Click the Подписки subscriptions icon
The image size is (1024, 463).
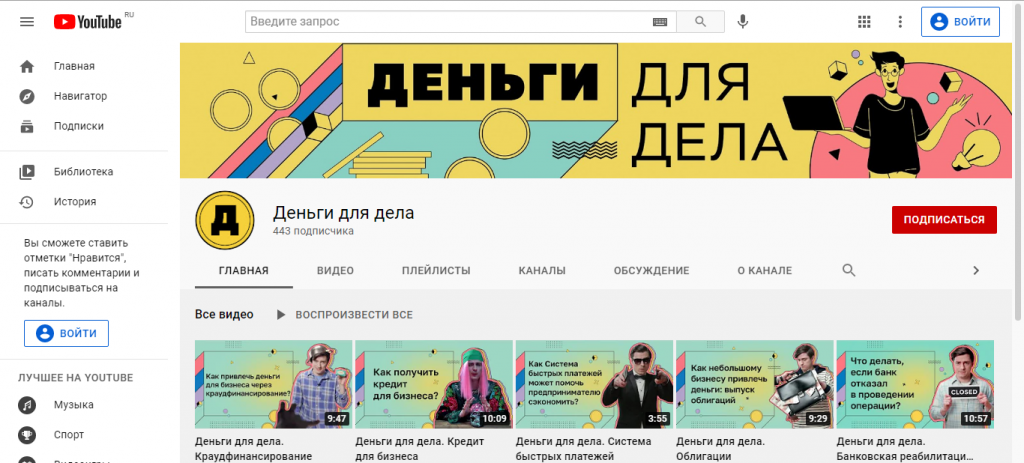tap(27, 126)
